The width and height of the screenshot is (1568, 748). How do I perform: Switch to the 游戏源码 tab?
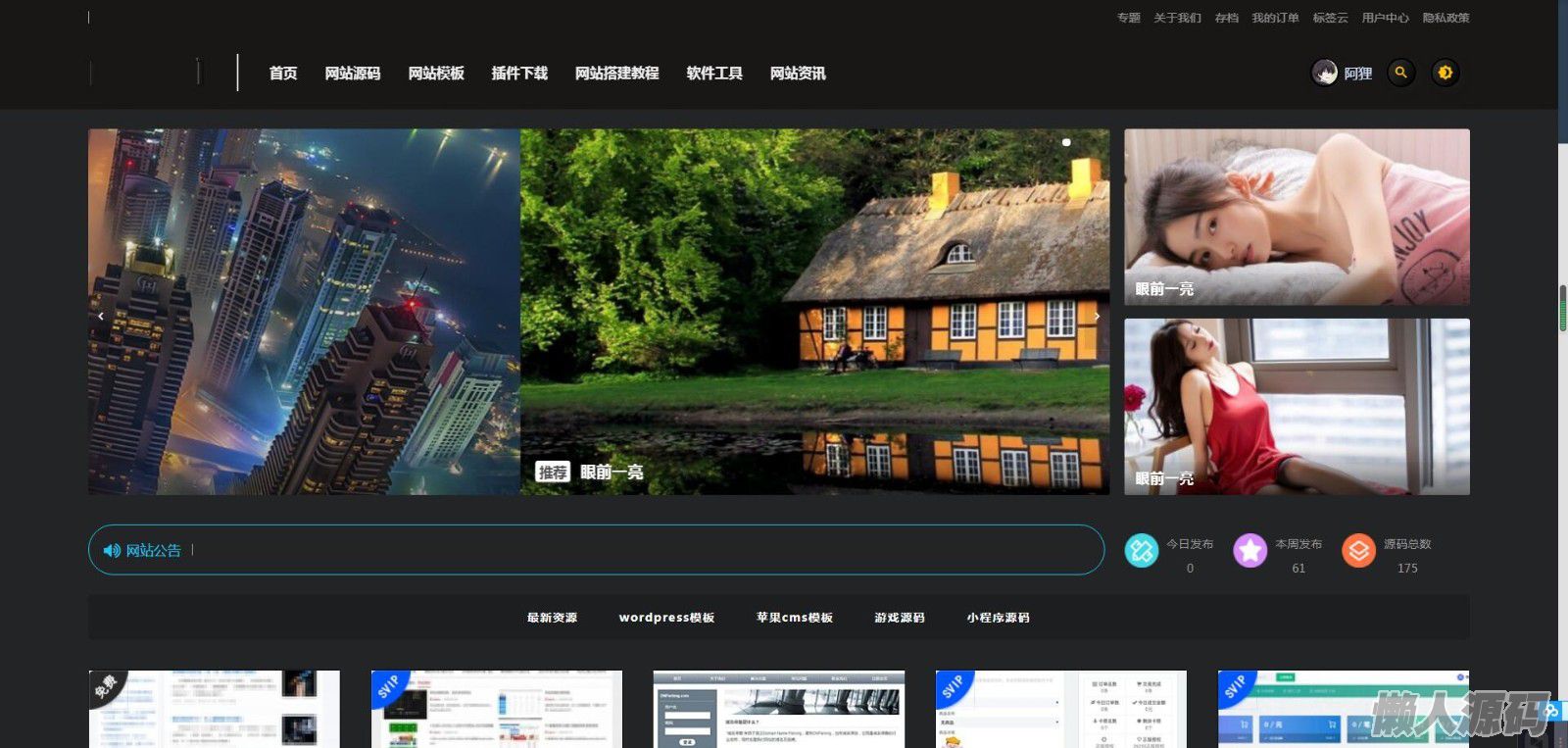pos(899,618)
